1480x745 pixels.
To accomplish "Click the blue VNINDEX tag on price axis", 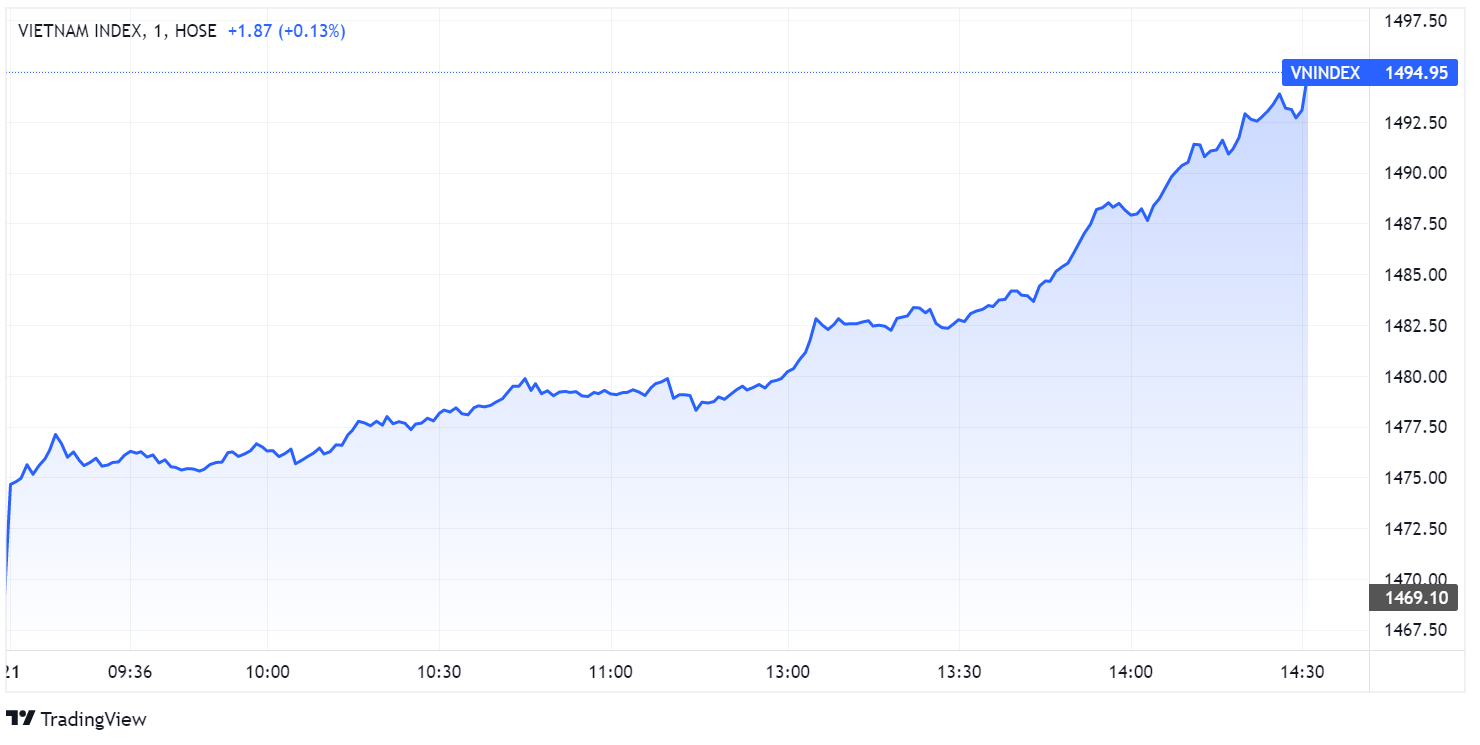I will 1325,72.
